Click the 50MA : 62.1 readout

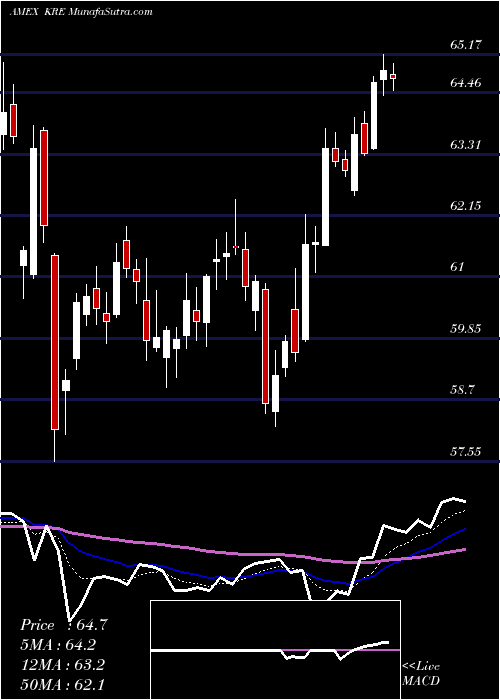coord(62,684)
